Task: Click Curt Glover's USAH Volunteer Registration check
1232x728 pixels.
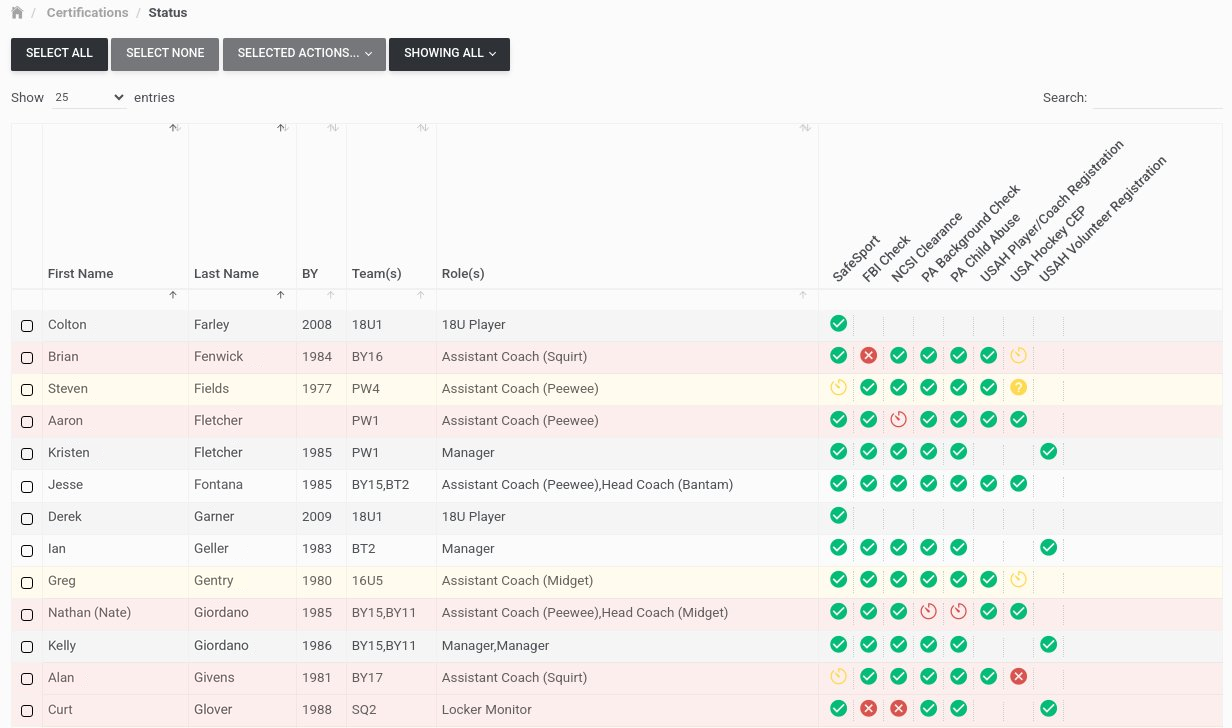Action: click(x=1048, y=708)
